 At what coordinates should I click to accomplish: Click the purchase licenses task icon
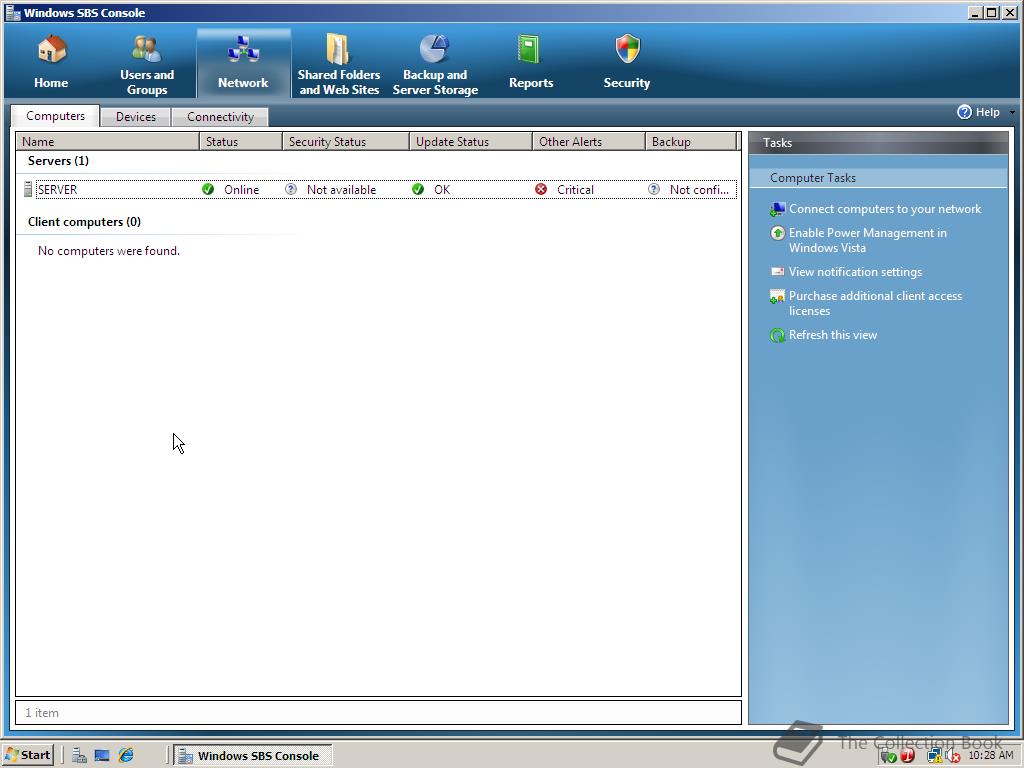tap(777, 296)
